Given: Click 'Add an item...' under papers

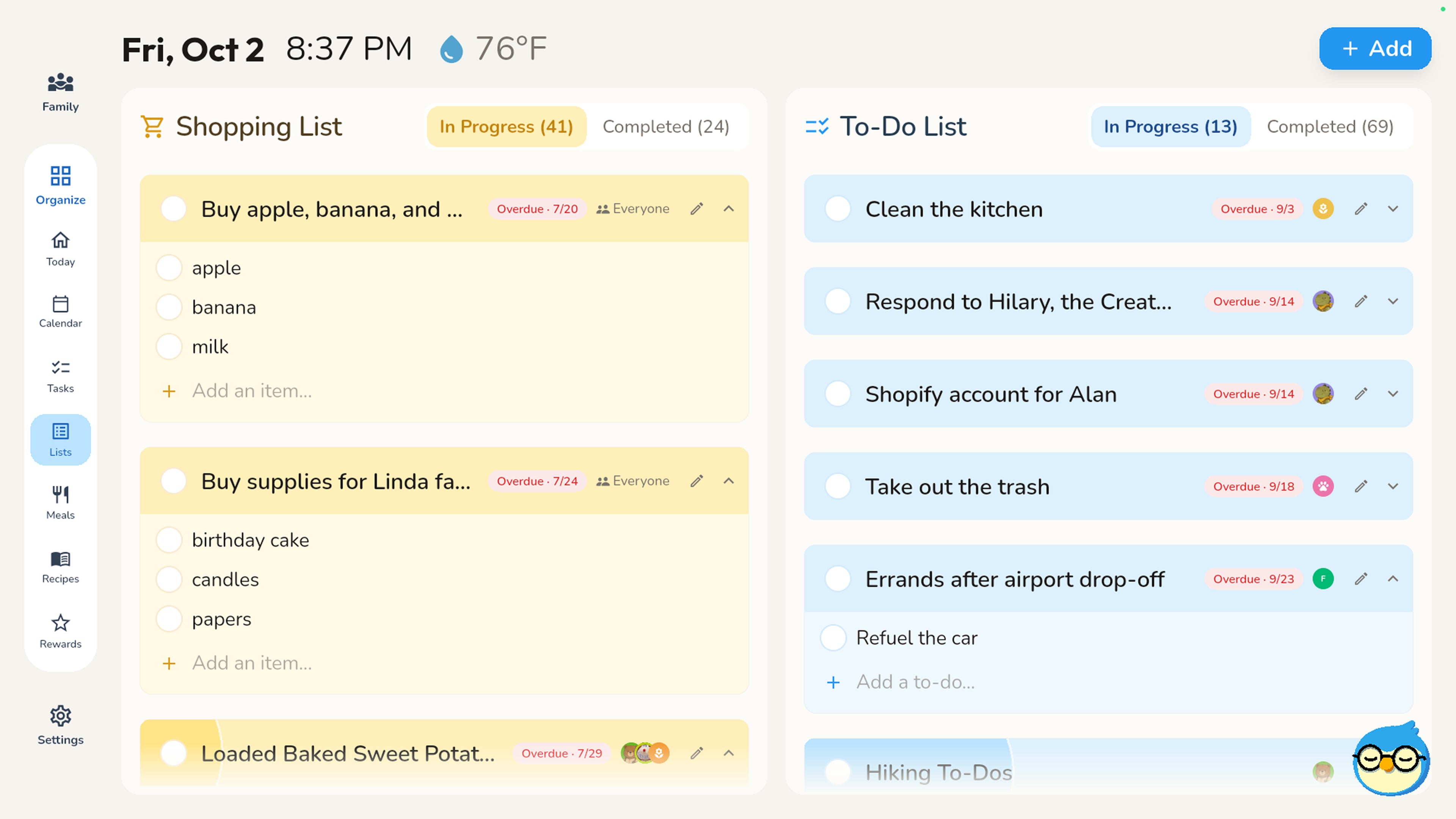Looking at the screenshot, I should pyautogui.click(x=251, y=663).
